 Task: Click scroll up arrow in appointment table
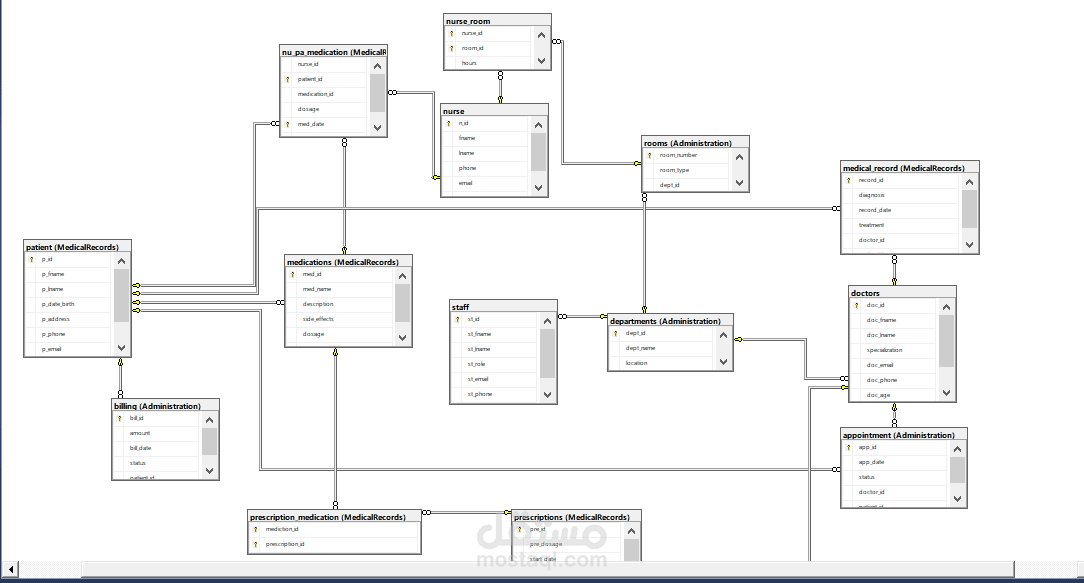tap(957, 450)
